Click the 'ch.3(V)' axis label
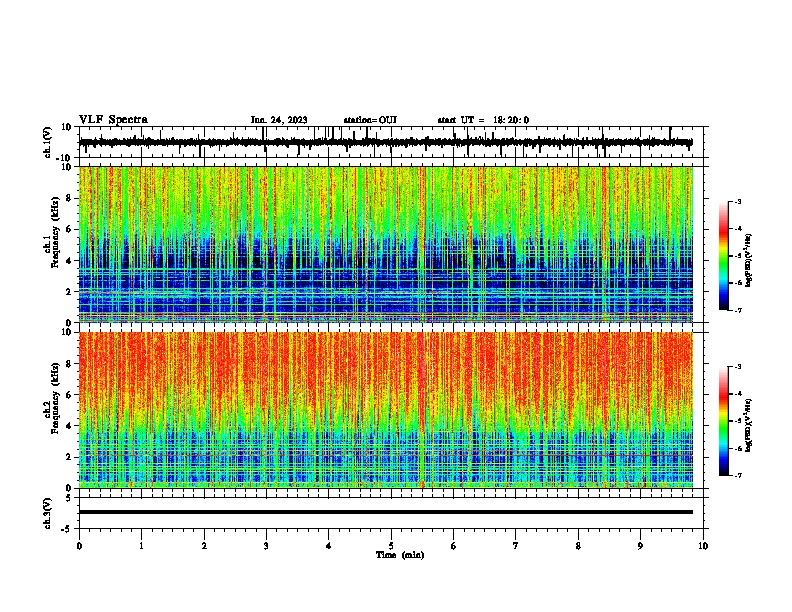Screen dimensions: 792x612 click(x=48, y=513)
